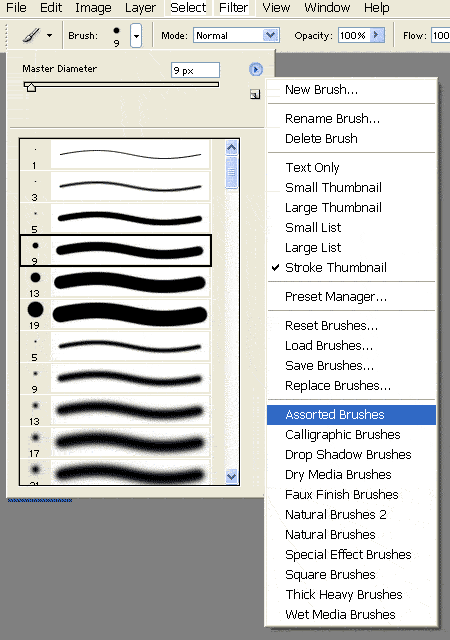
Task: Open the Image menu
Action: click(x=93, y=8)
